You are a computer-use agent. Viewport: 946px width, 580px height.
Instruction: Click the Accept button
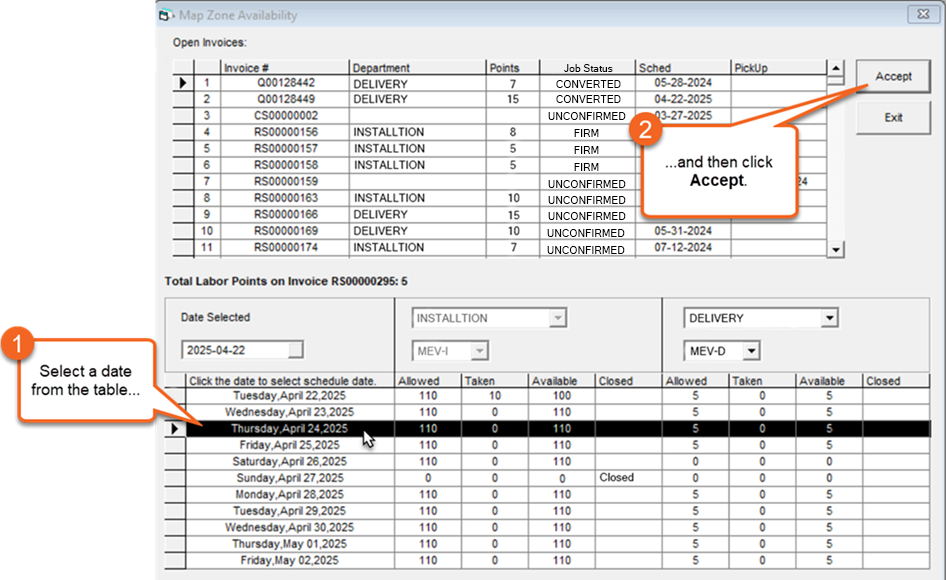point(893,77)
